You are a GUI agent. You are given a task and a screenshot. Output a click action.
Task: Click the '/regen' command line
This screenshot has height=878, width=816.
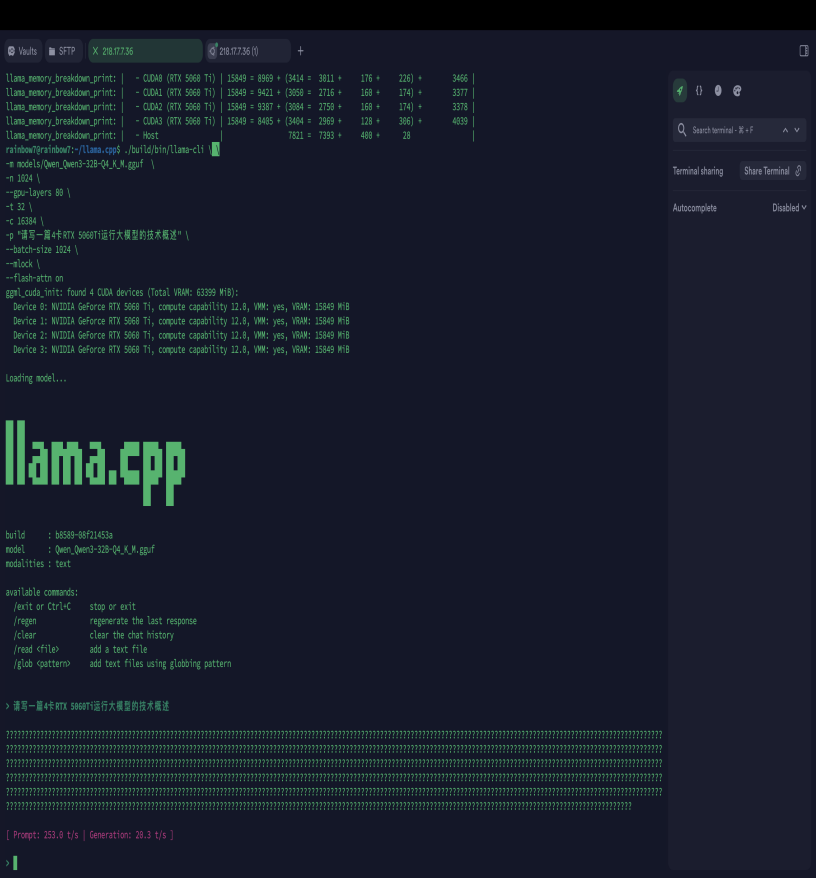point(105,620)
